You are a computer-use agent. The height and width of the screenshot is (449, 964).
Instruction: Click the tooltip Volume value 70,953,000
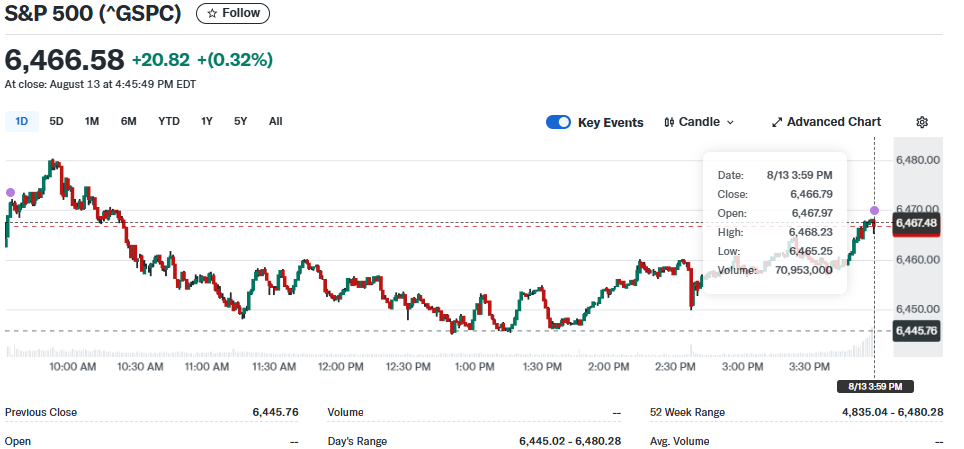[802, 270]
